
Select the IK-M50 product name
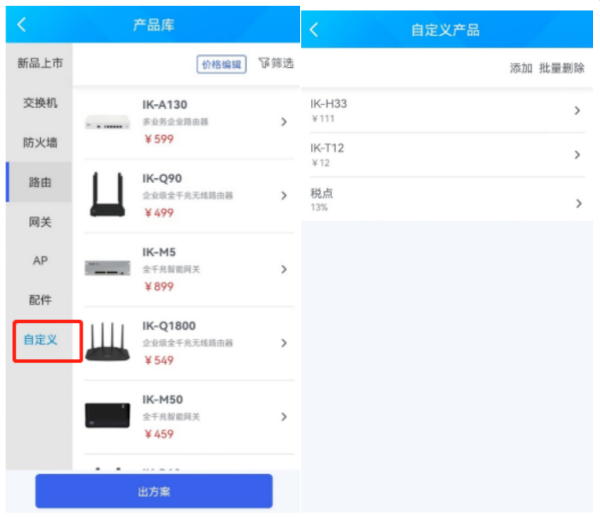162,400
